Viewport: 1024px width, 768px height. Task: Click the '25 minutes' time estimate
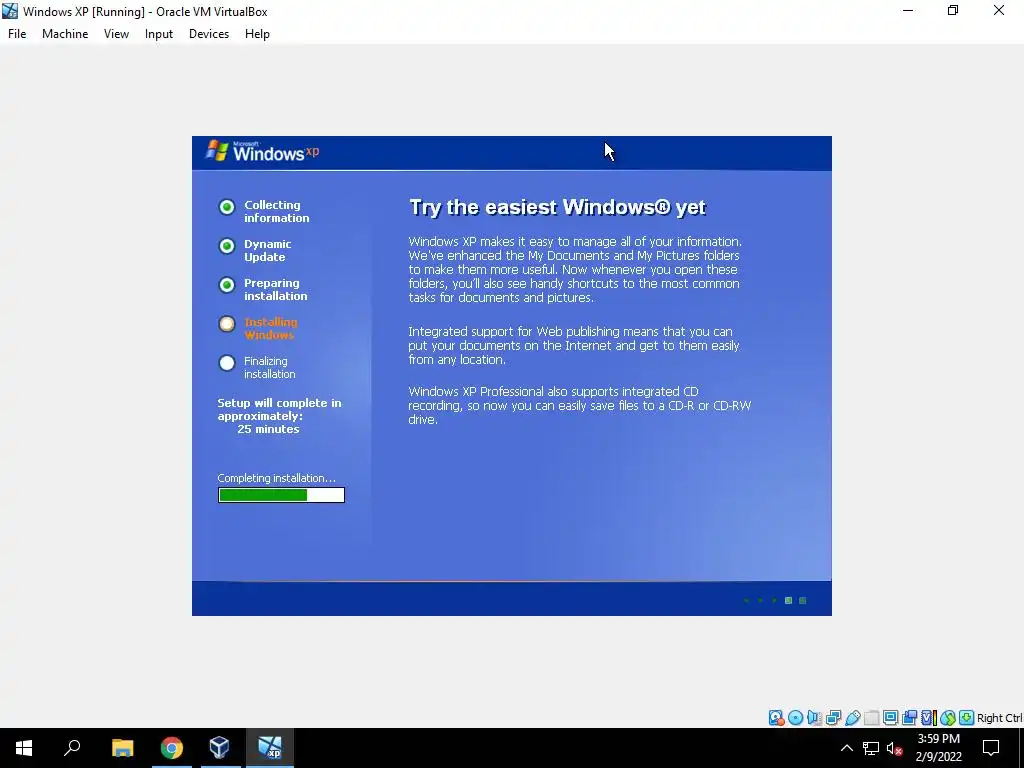(x=268, y=429)
